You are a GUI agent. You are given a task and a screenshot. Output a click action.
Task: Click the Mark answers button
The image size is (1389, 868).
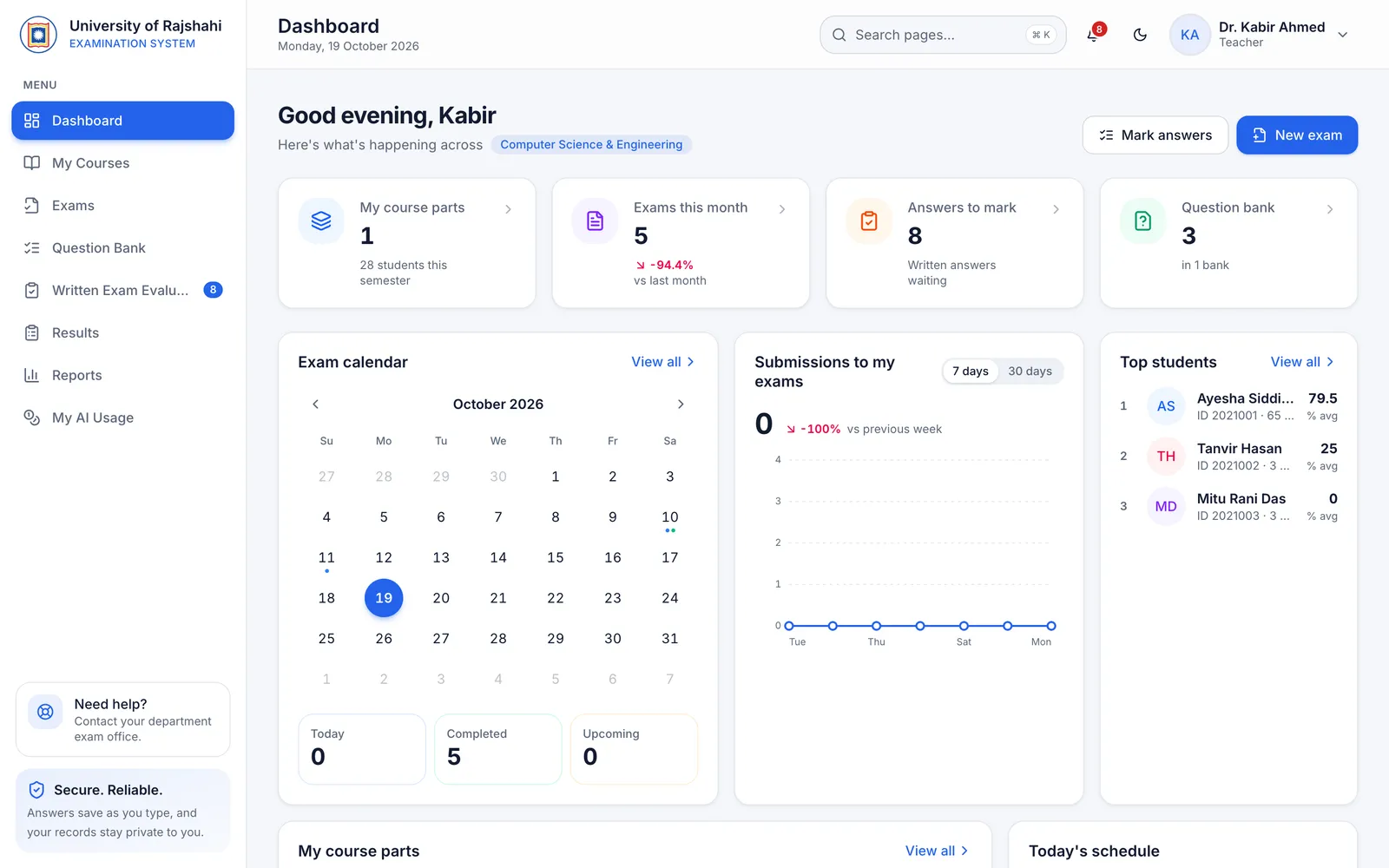(x=1155, y=135)
